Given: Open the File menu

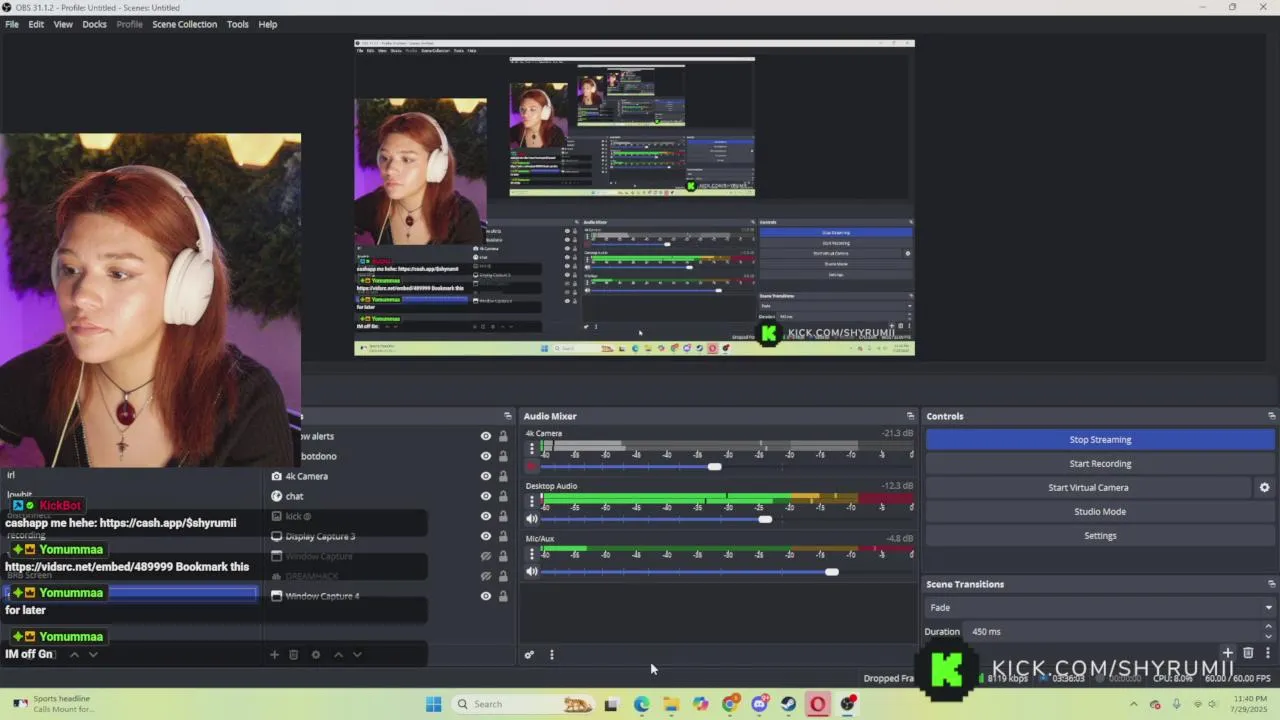Looking at the screenshot, I should [12, 24].
